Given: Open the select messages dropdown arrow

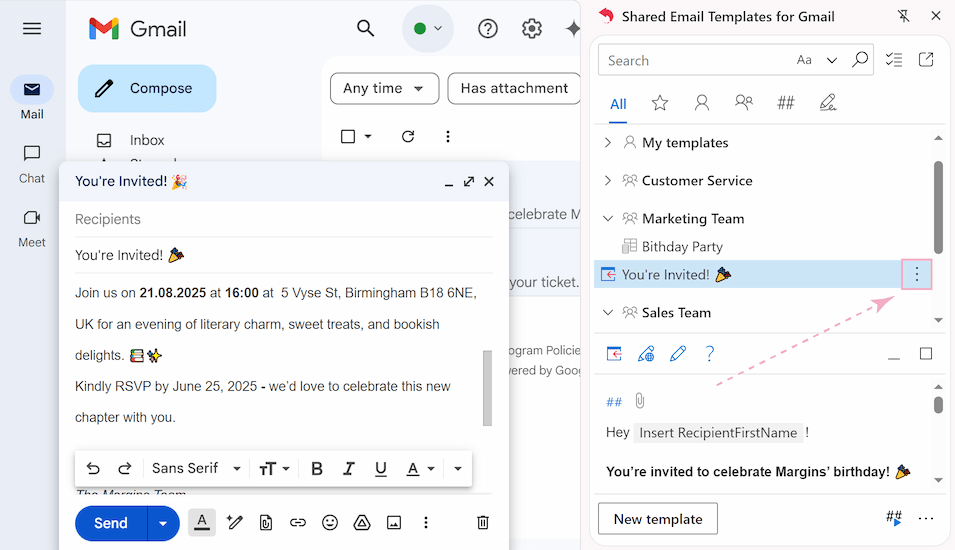Looking at the screenshot, I should (x=368, y=136).
